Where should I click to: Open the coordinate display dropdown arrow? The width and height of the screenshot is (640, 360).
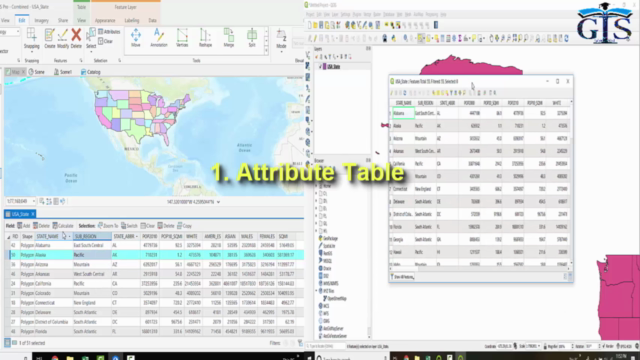click(x=218, y=202)
